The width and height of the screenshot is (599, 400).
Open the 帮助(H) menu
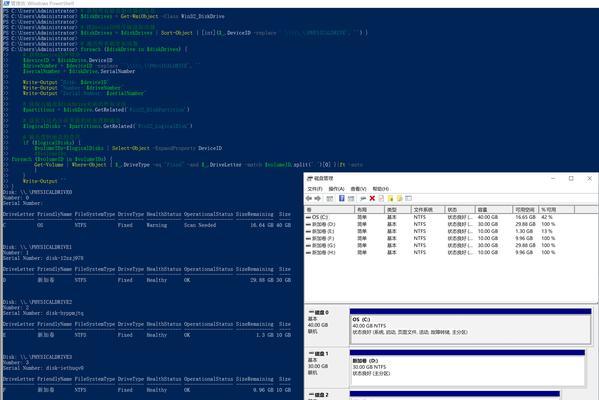[x=380, y=189]
